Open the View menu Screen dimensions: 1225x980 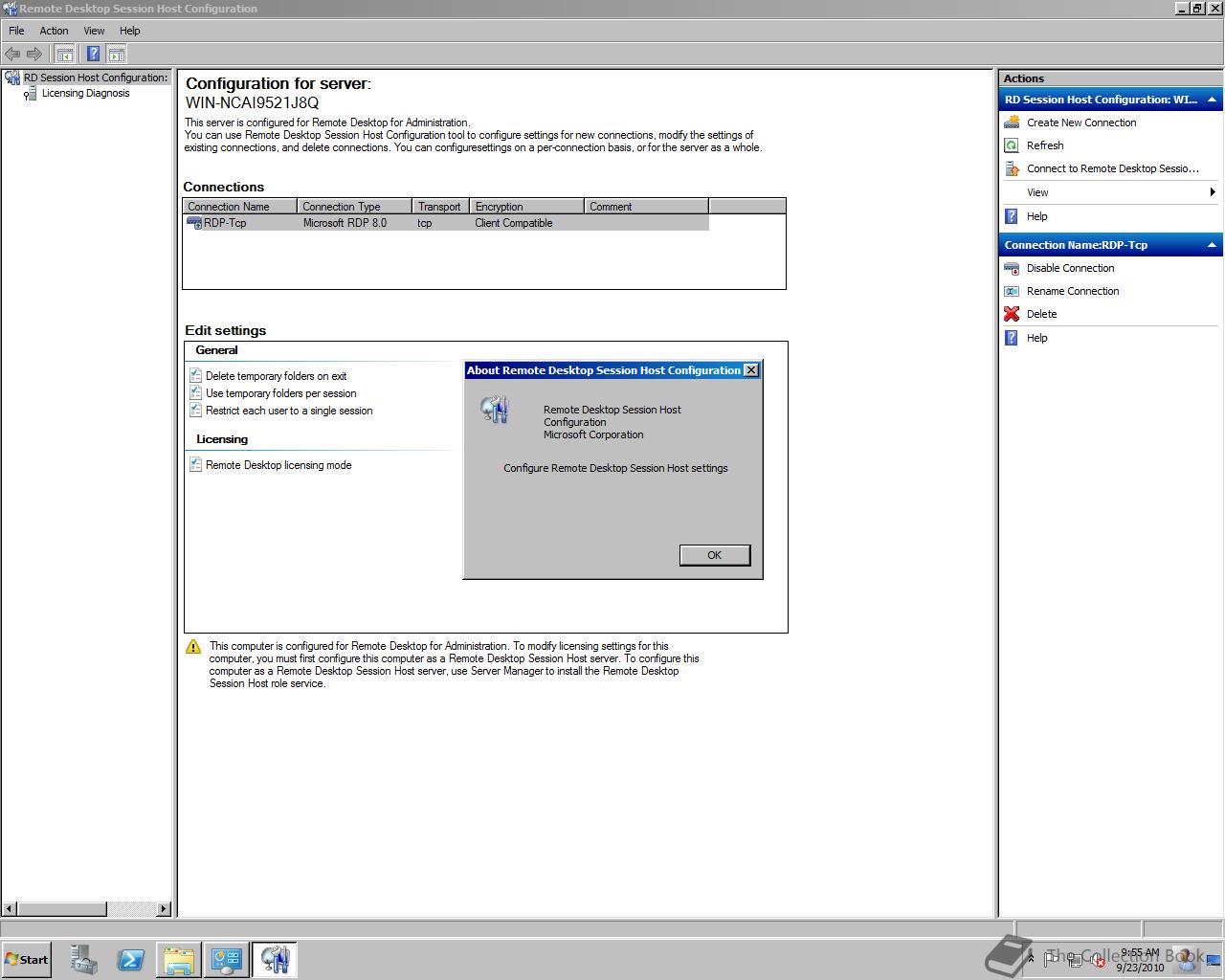pos(94,31)
